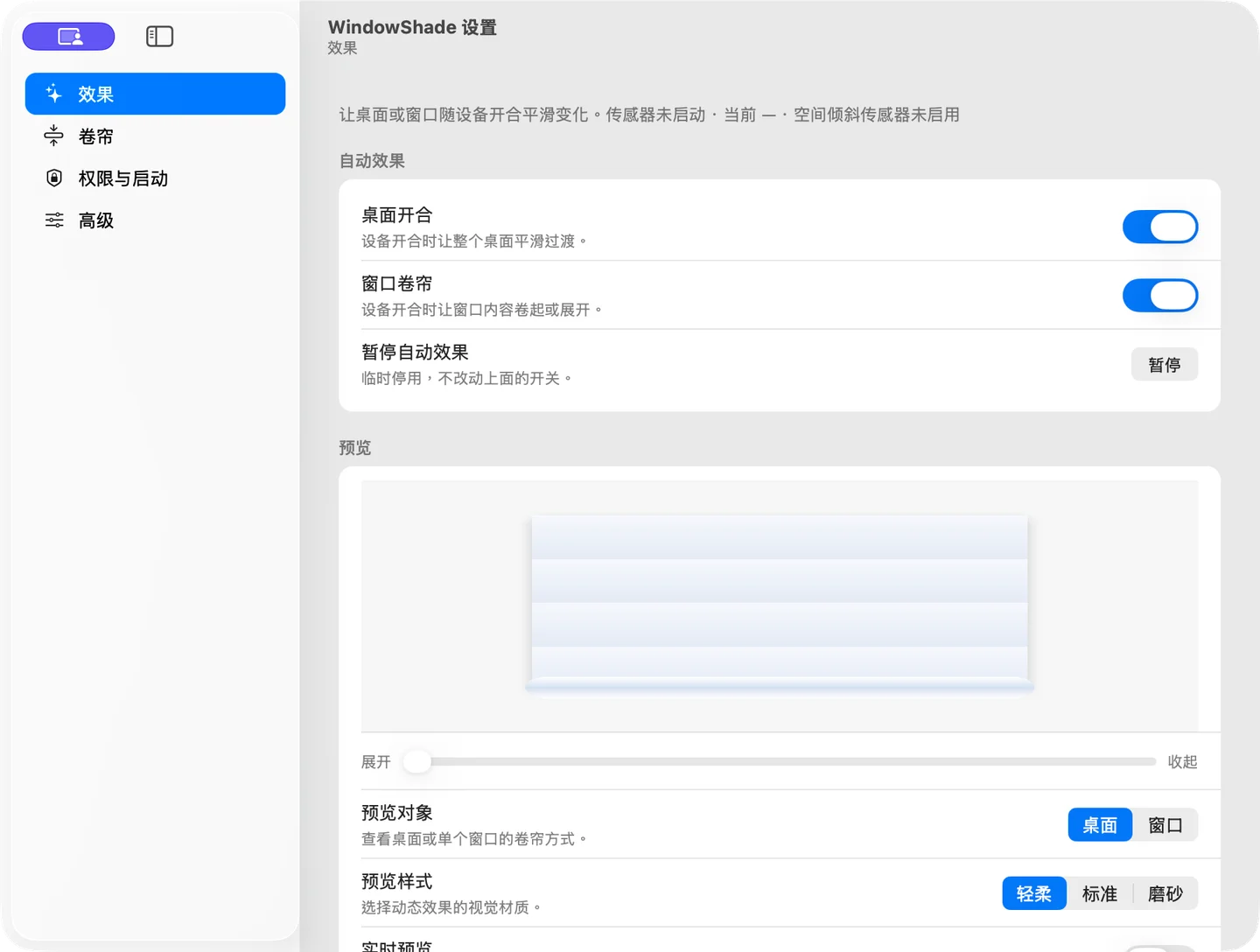Click the purple screen-sharing indicator icon

68,37
